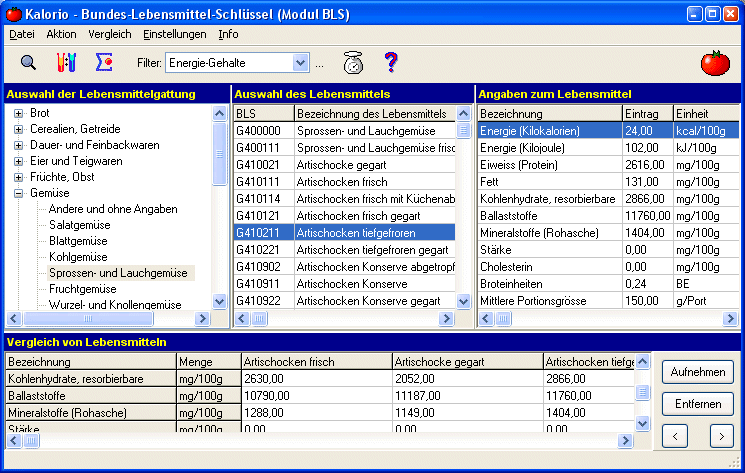
Task: Expand the Eier und Teigwaren node
Action: pyautogui.click(x=19, y=161)
